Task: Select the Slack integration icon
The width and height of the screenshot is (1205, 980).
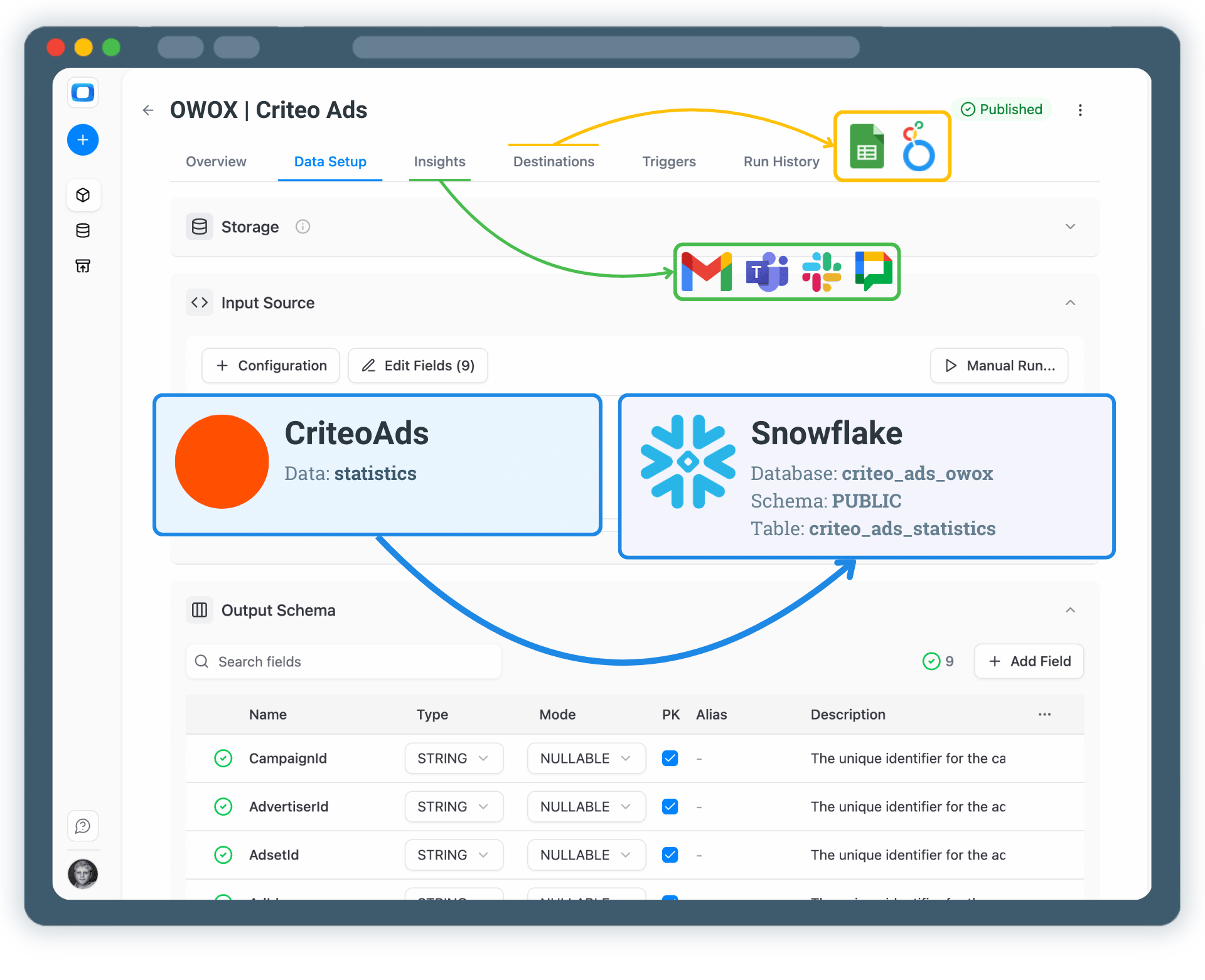Action: (822, 272)
